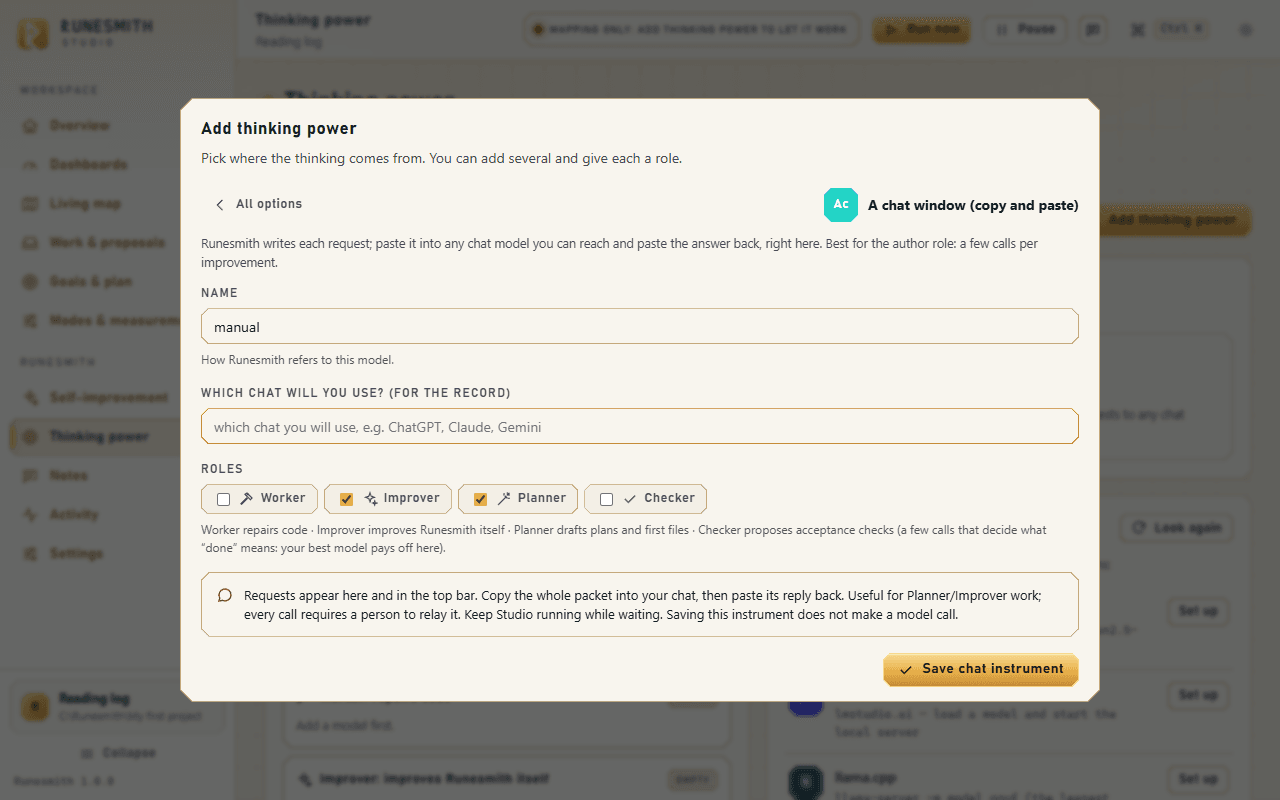Click Set up for llama.cpp
Image resolution: width=1280 pixels, height=800 pixels.
pos(1198,779)
